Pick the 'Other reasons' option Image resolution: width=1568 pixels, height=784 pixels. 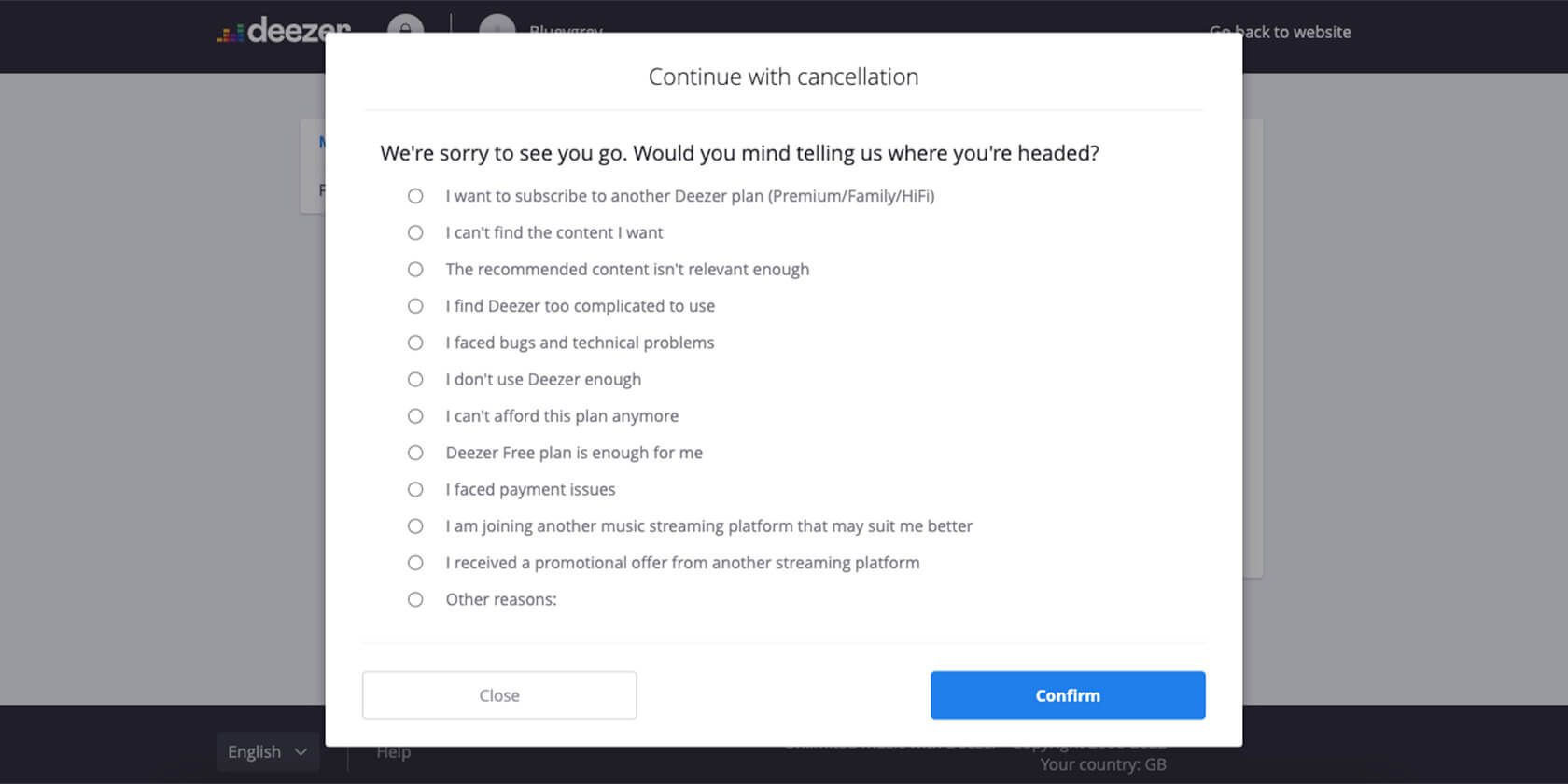[x=415, y=599]
